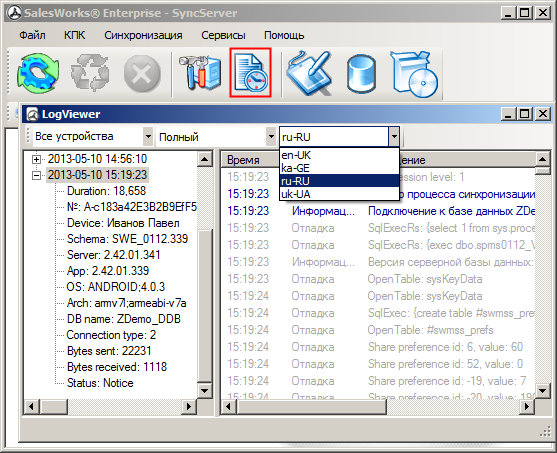Select the Connection type: 2 row
557x453 pixels.
point(111,335)
